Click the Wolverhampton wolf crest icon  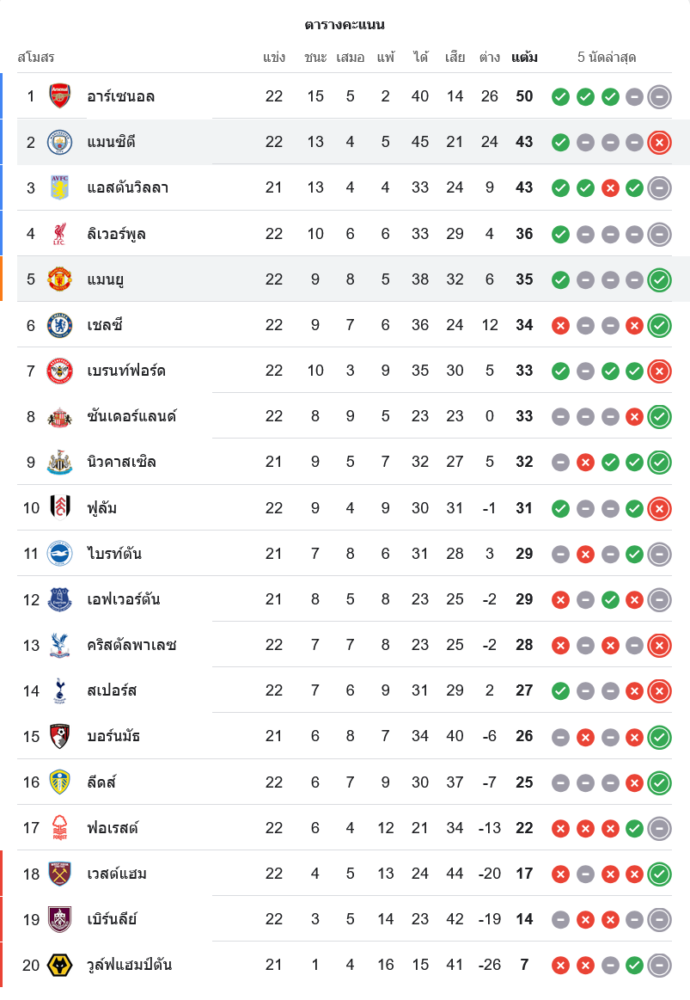60,965
